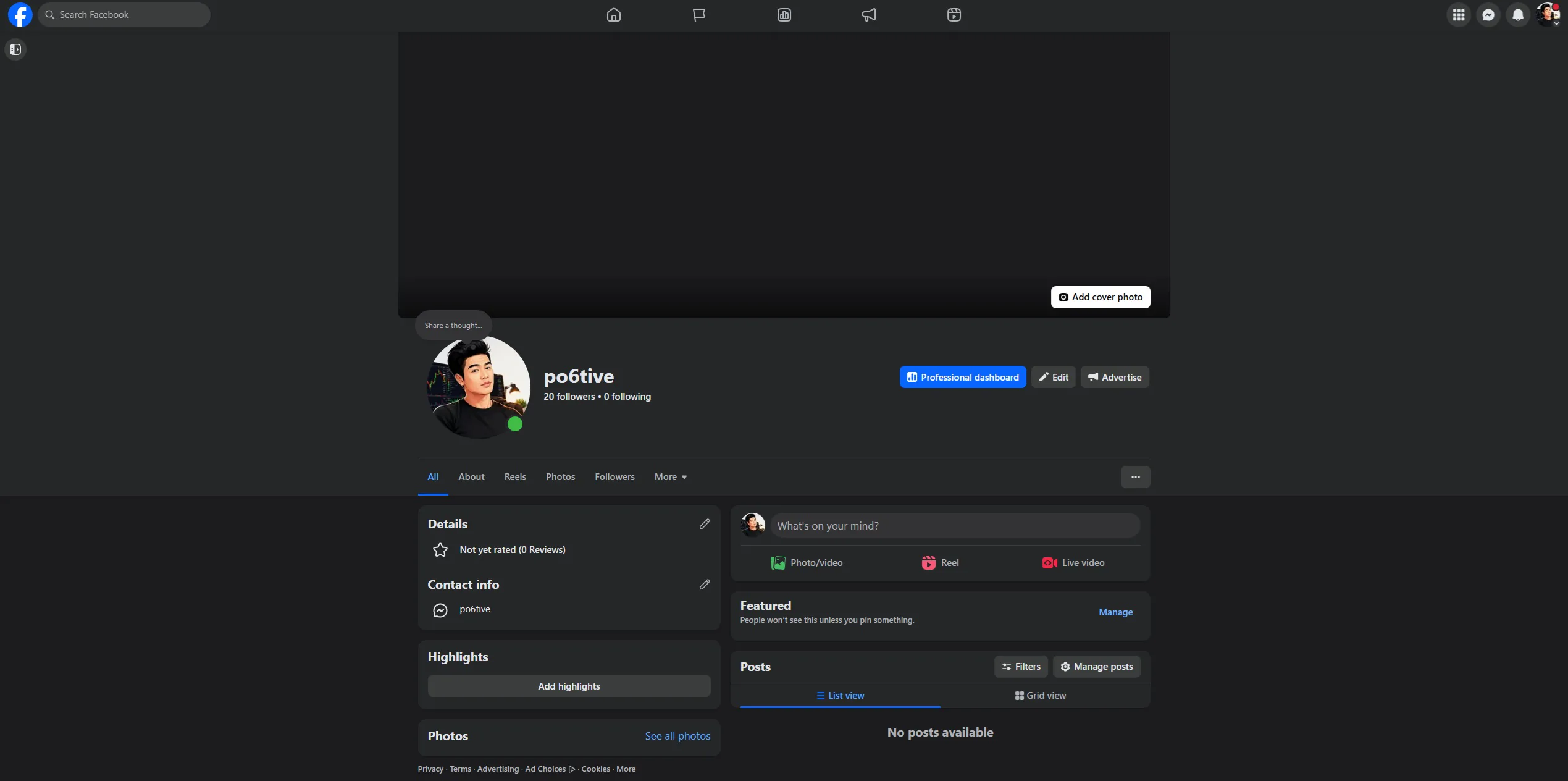The width and height of the screenshot is (1568, 781).
Task: Expand the More dropdown tab
Action: (671, 477)
